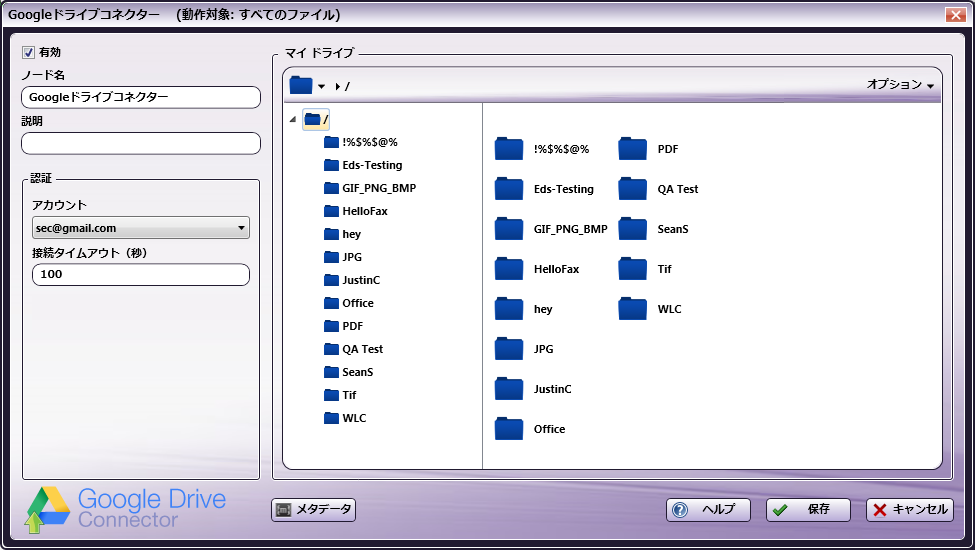The width and height of the screenshot is (975, 550).
Task: Click 保存 to save settings
Action: click(808, 510)
